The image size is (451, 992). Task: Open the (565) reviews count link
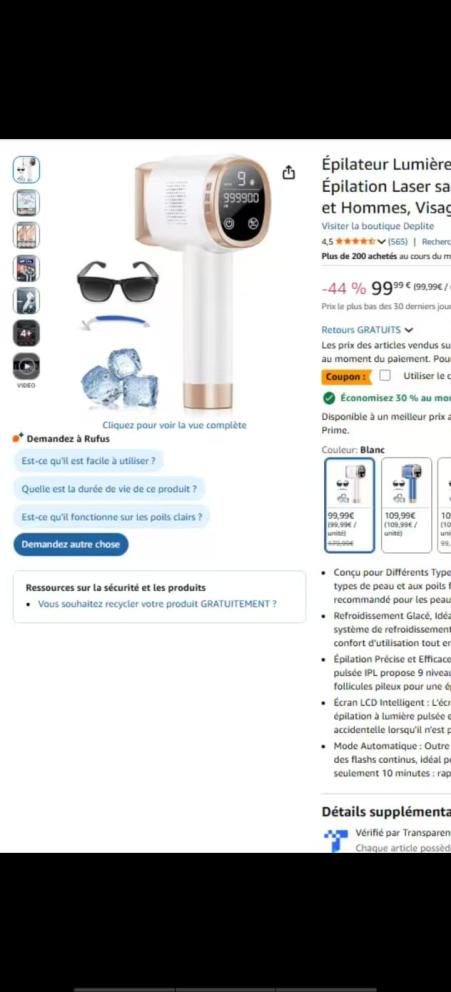[x=397, y=242]
